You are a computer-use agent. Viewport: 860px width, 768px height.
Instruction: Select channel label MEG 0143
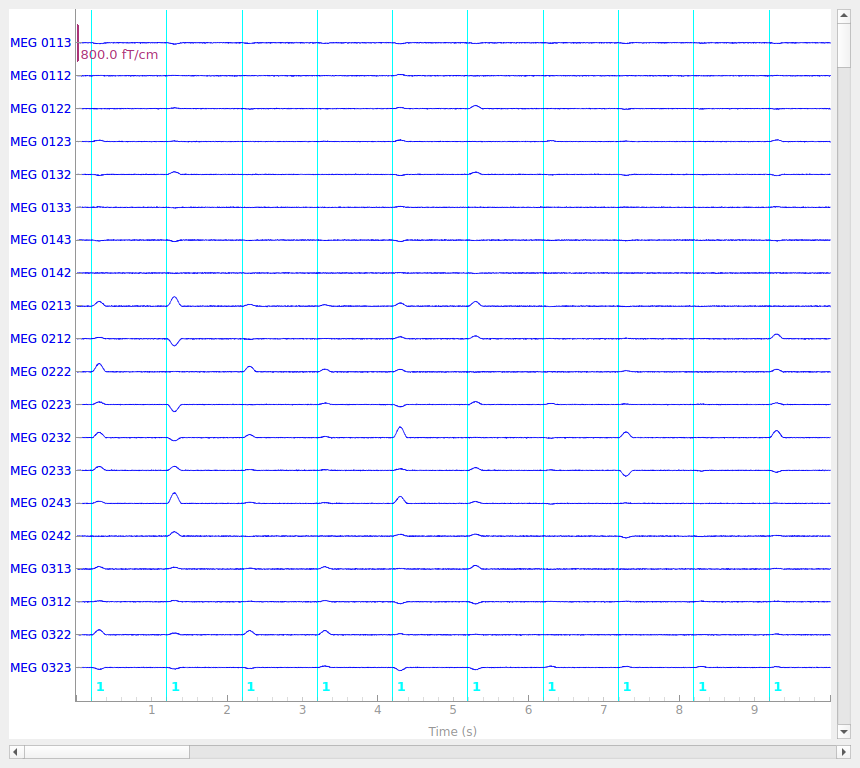[x=41, y=240]
